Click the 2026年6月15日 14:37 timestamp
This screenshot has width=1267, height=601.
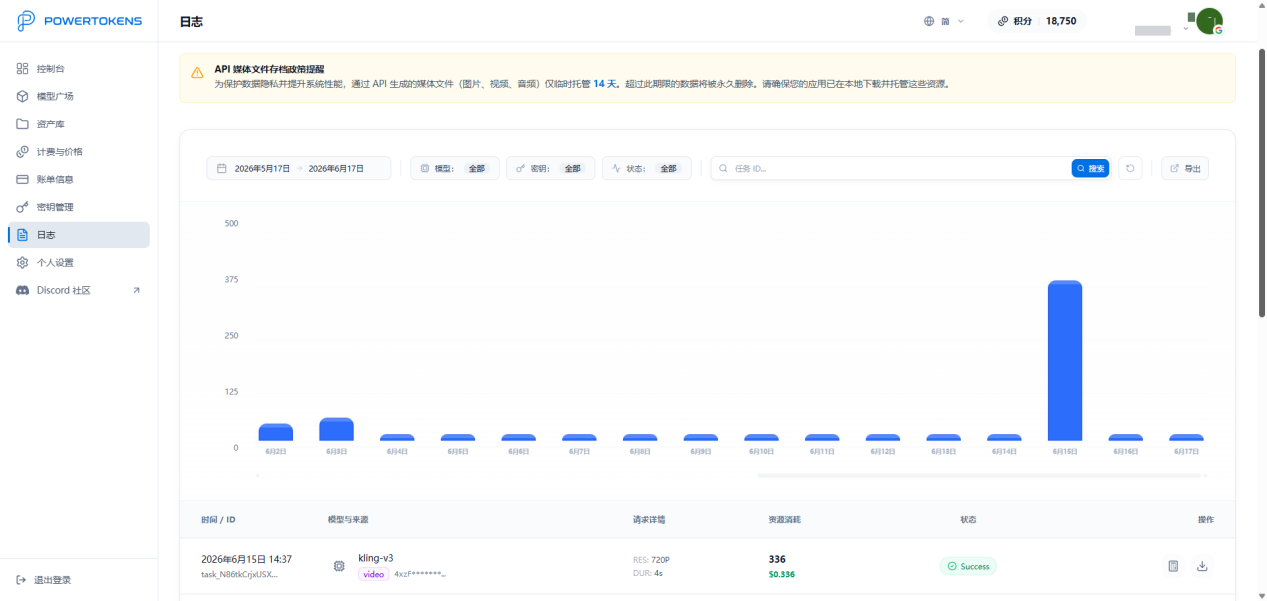pos(246,559)
